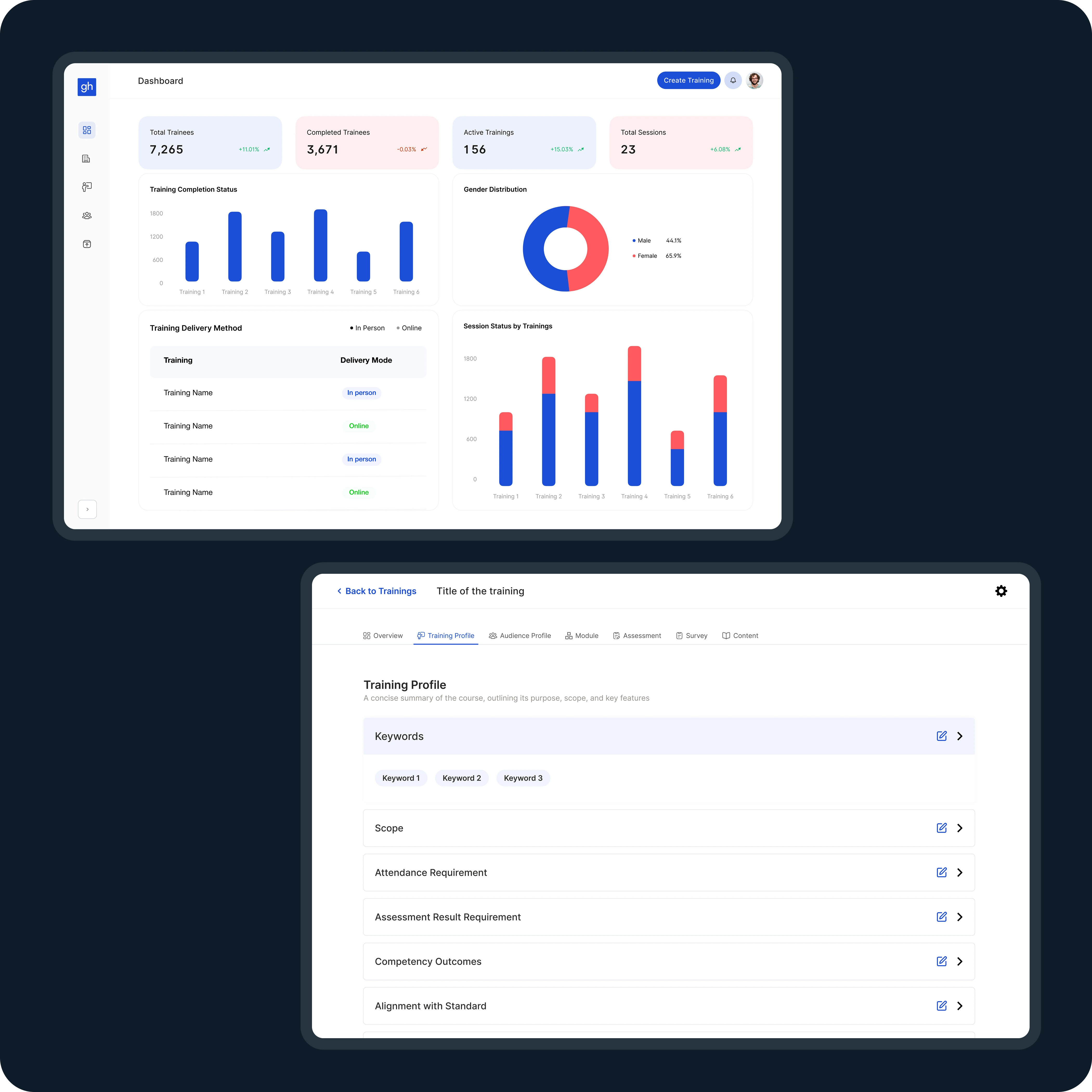The width and height of the screenshot is (1092, 1092).
Task: Click the Create Training button
Action: point(688,80)
